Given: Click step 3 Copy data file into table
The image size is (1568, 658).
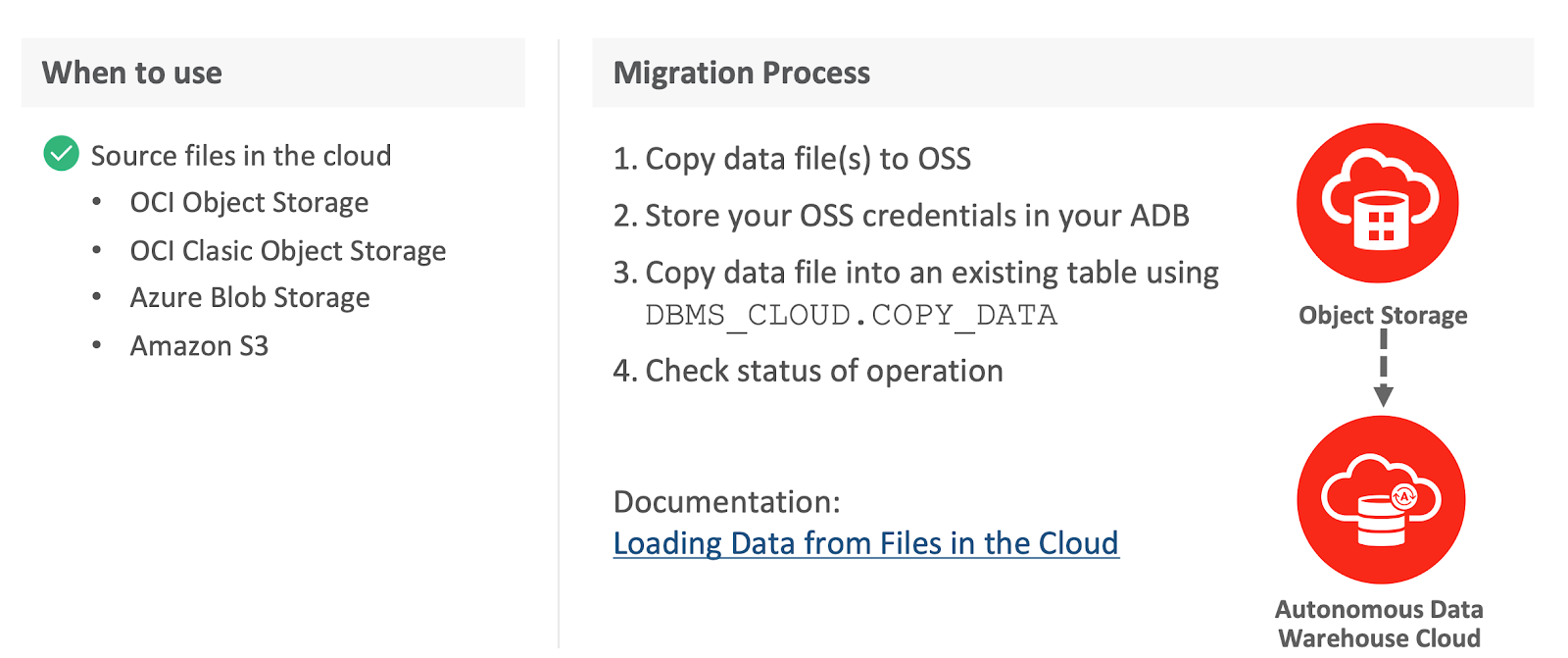Looking at the screenshot, I should [915, 273].
